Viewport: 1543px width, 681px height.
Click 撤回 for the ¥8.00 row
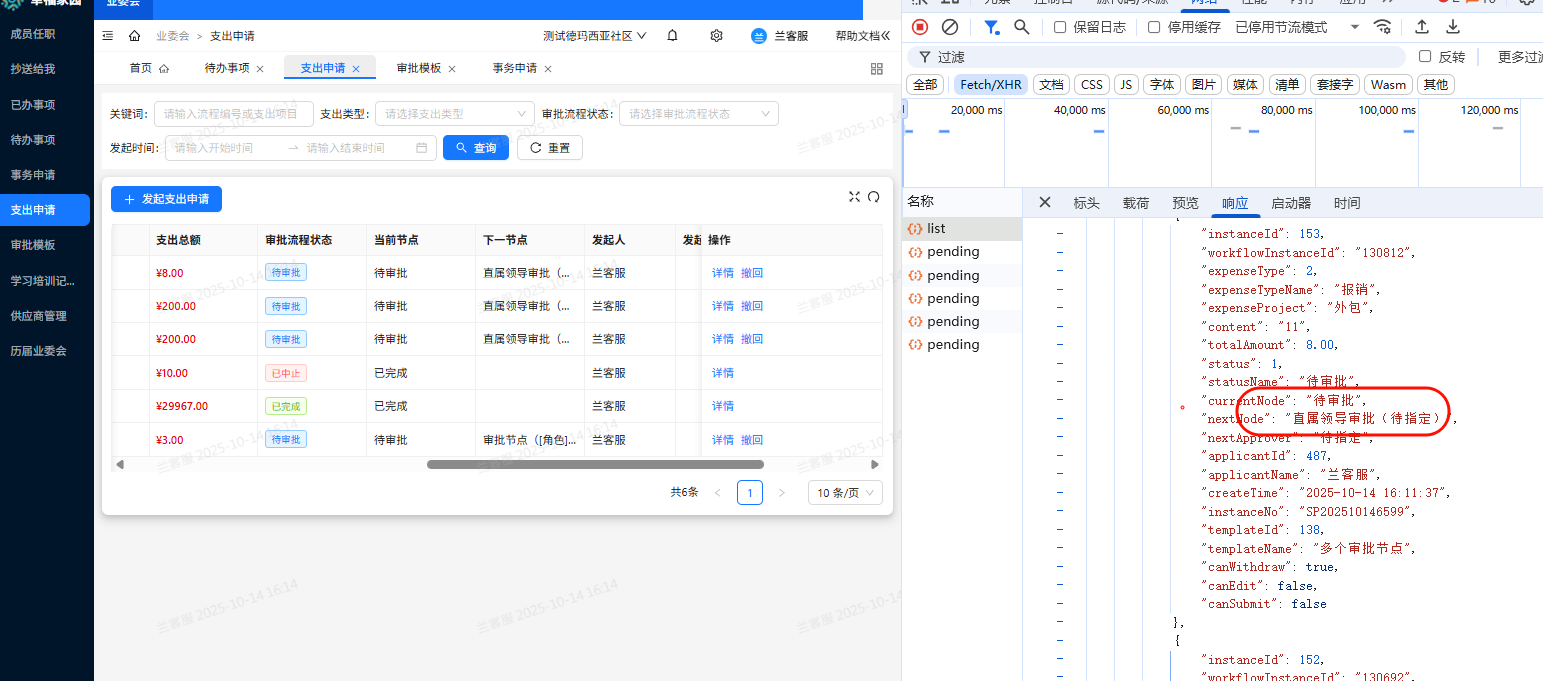pos(751,273)
